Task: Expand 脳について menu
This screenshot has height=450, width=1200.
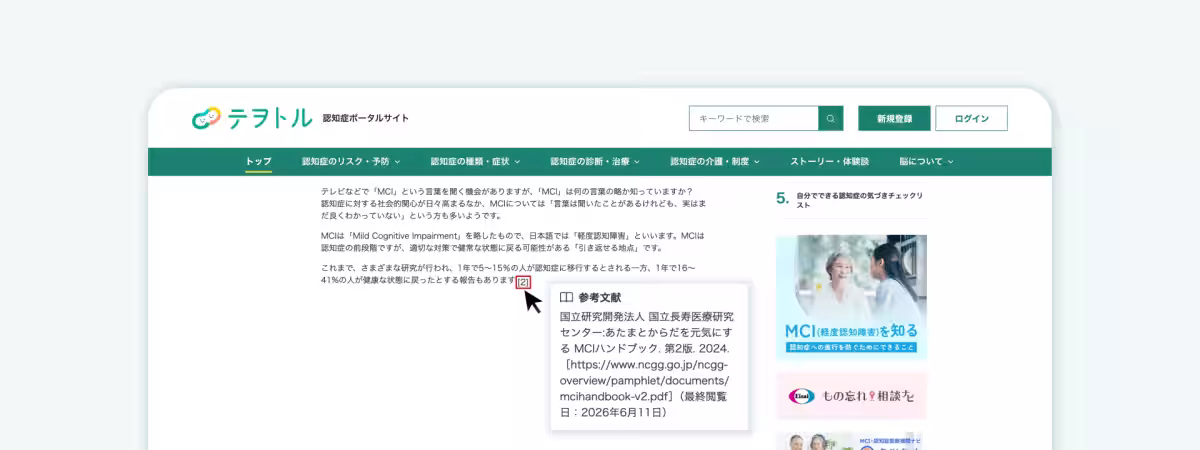Action: pos(926,161)
